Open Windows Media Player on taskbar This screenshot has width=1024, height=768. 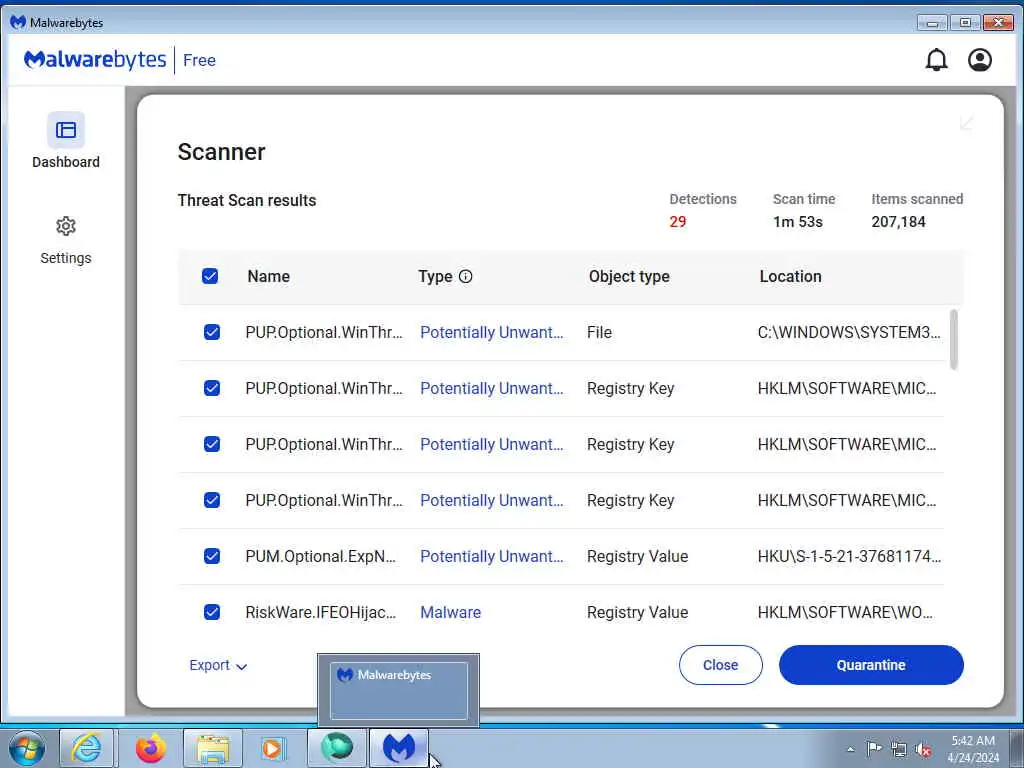(272, 748)
